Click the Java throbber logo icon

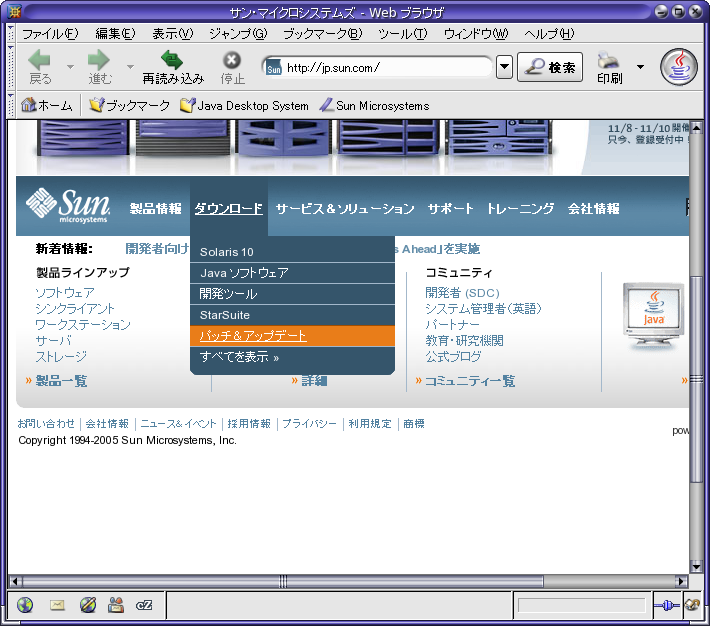[678, 67]
